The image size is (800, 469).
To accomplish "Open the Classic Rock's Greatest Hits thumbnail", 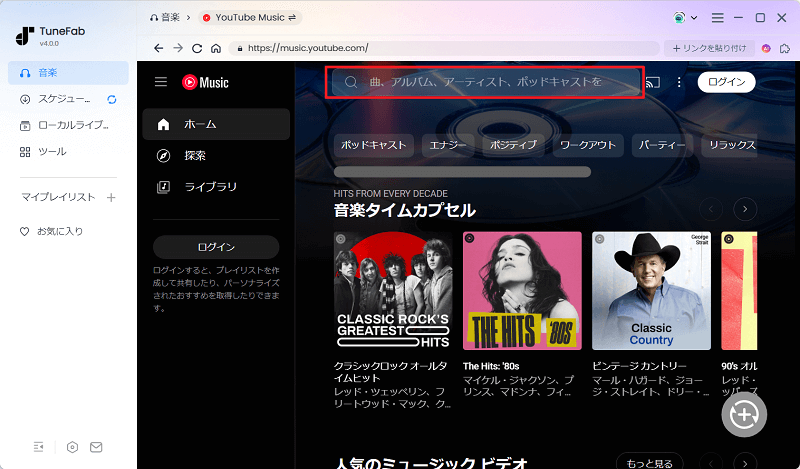I will click(393, 291).
